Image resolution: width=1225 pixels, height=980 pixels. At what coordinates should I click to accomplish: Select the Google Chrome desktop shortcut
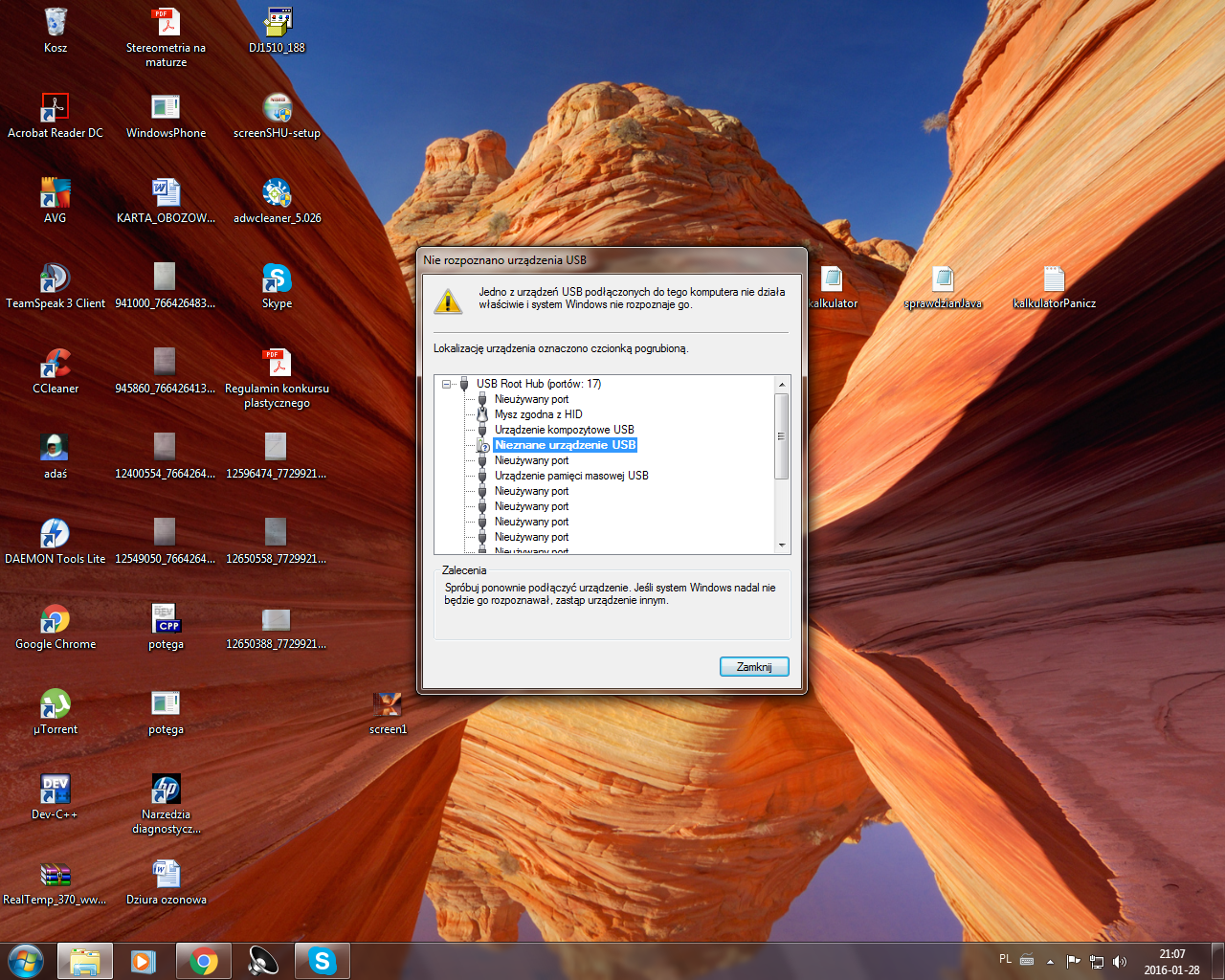pyautogui.click(x=56, y=619)
